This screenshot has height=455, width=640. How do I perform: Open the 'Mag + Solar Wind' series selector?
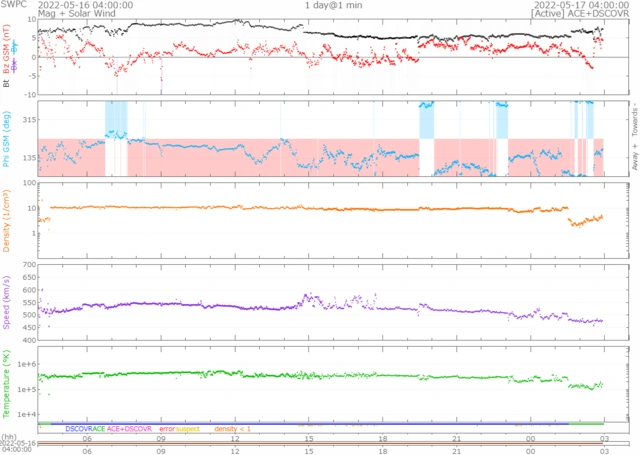click(x=77, y=13)
